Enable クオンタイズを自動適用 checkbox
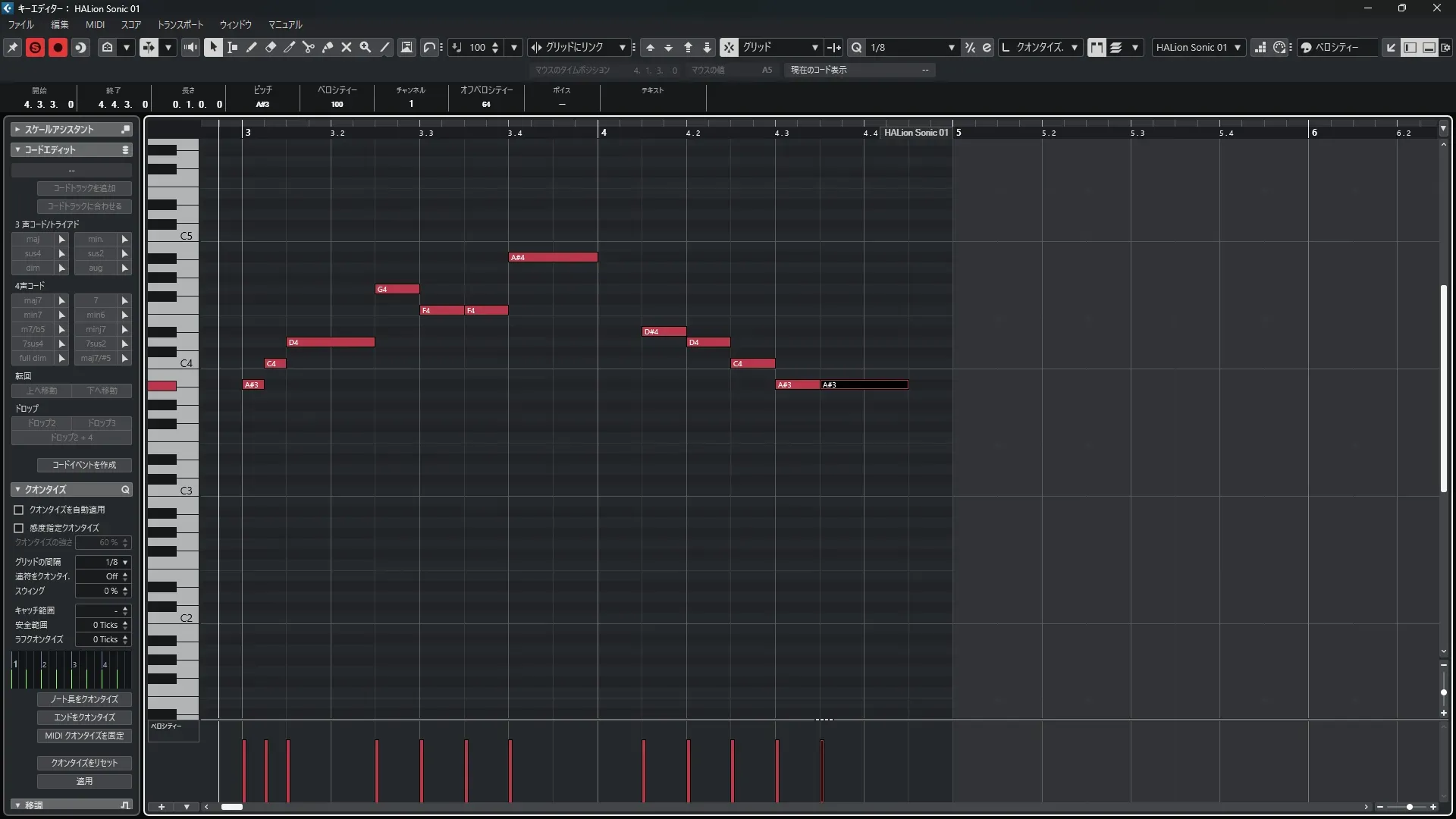This screenshot has height=819, width=1456. (x=19, y=510)
